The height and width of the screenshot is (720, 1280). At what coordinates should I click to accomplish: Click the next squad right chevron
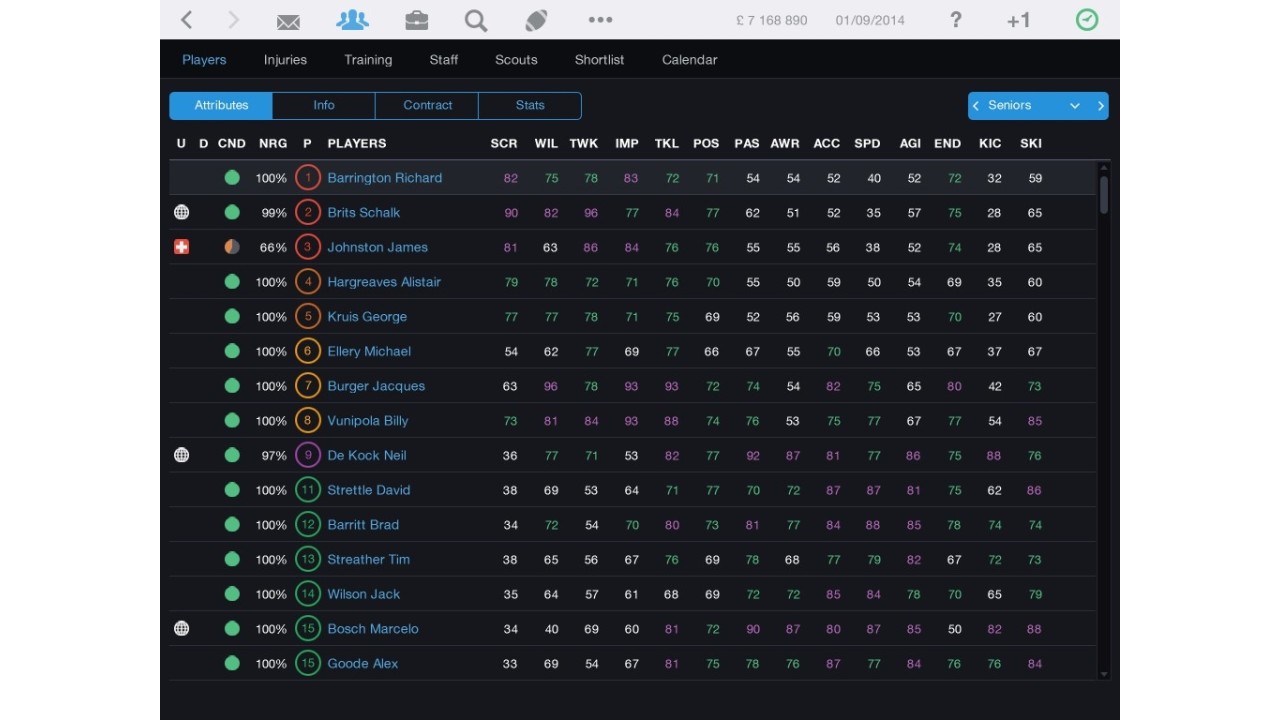[x=1101, y=106]
